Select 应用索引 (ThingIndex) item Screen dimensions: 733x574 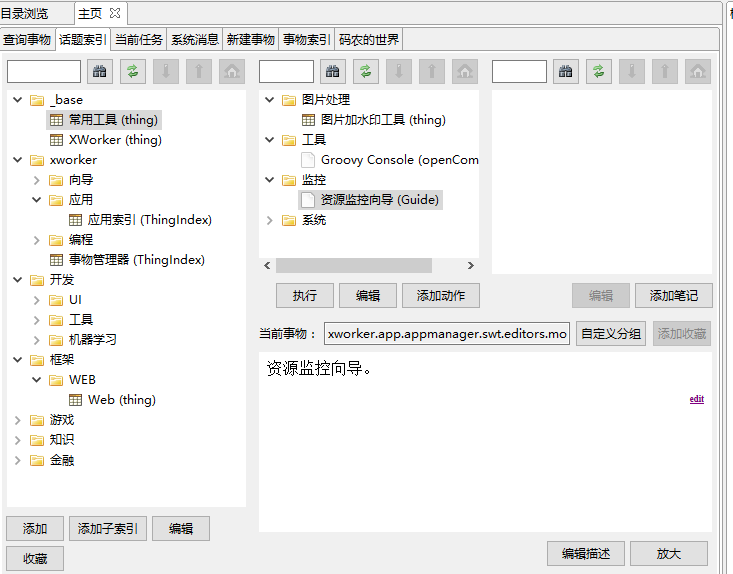pos(140,220)
